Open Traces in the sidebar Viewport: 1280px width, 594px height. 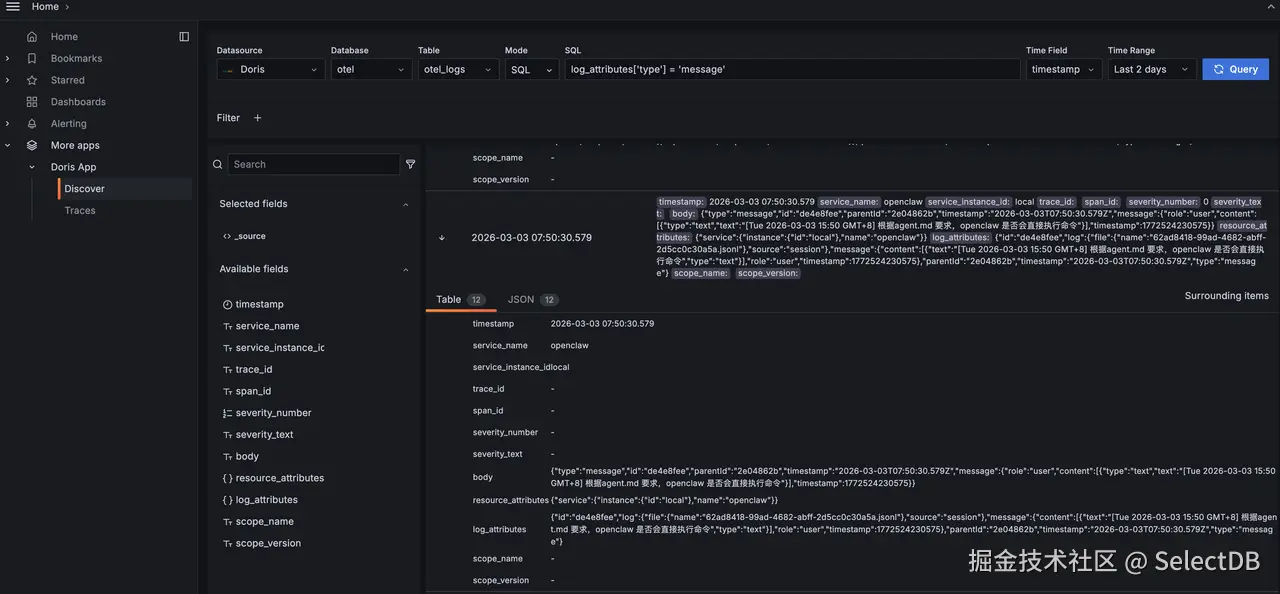point(80,211)
